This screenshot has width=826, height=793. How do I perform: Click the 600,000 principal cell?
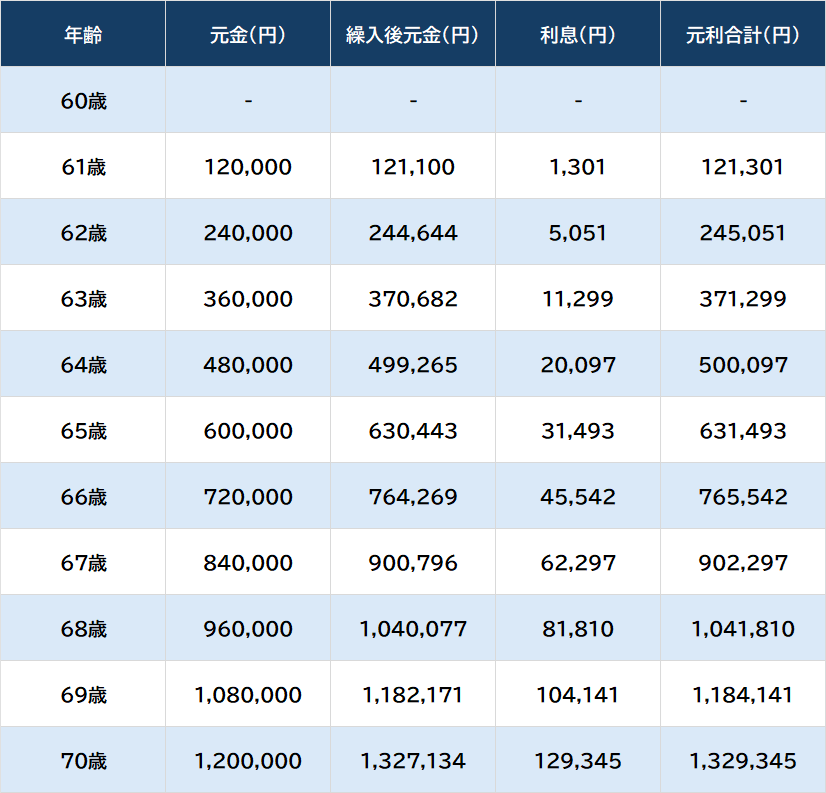coord(248,431)
